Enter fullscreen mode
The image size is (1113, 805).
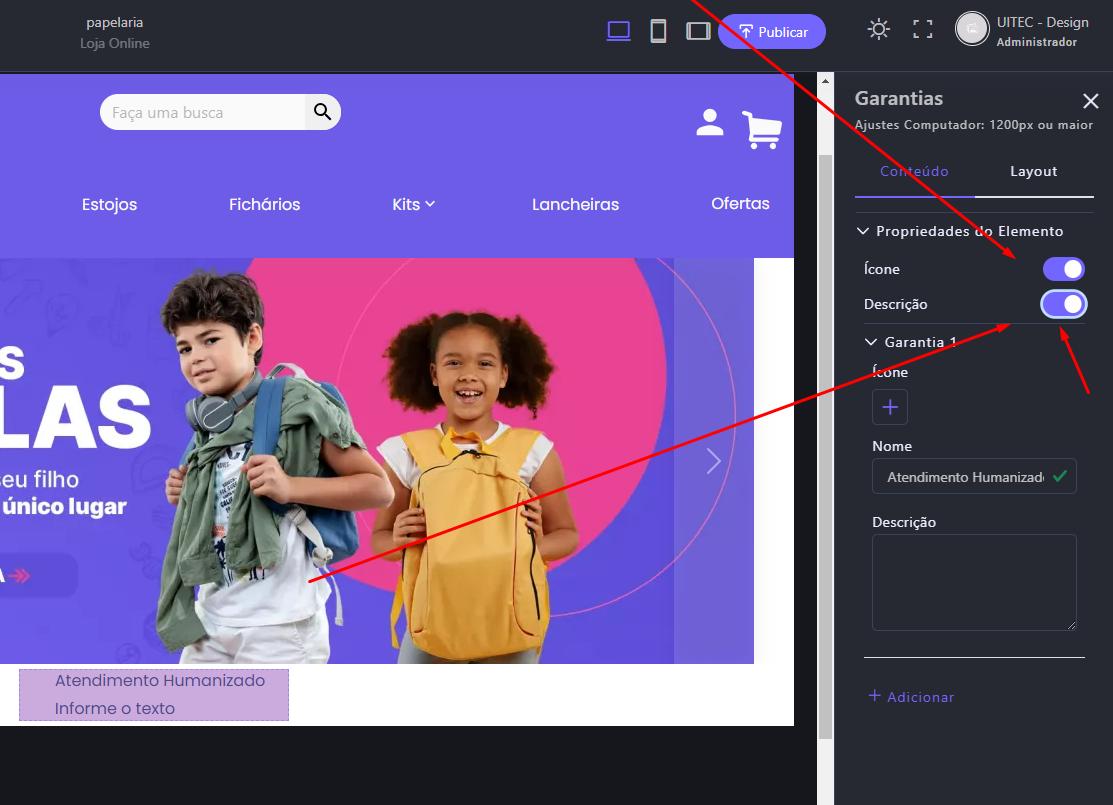tap(923, 29)
